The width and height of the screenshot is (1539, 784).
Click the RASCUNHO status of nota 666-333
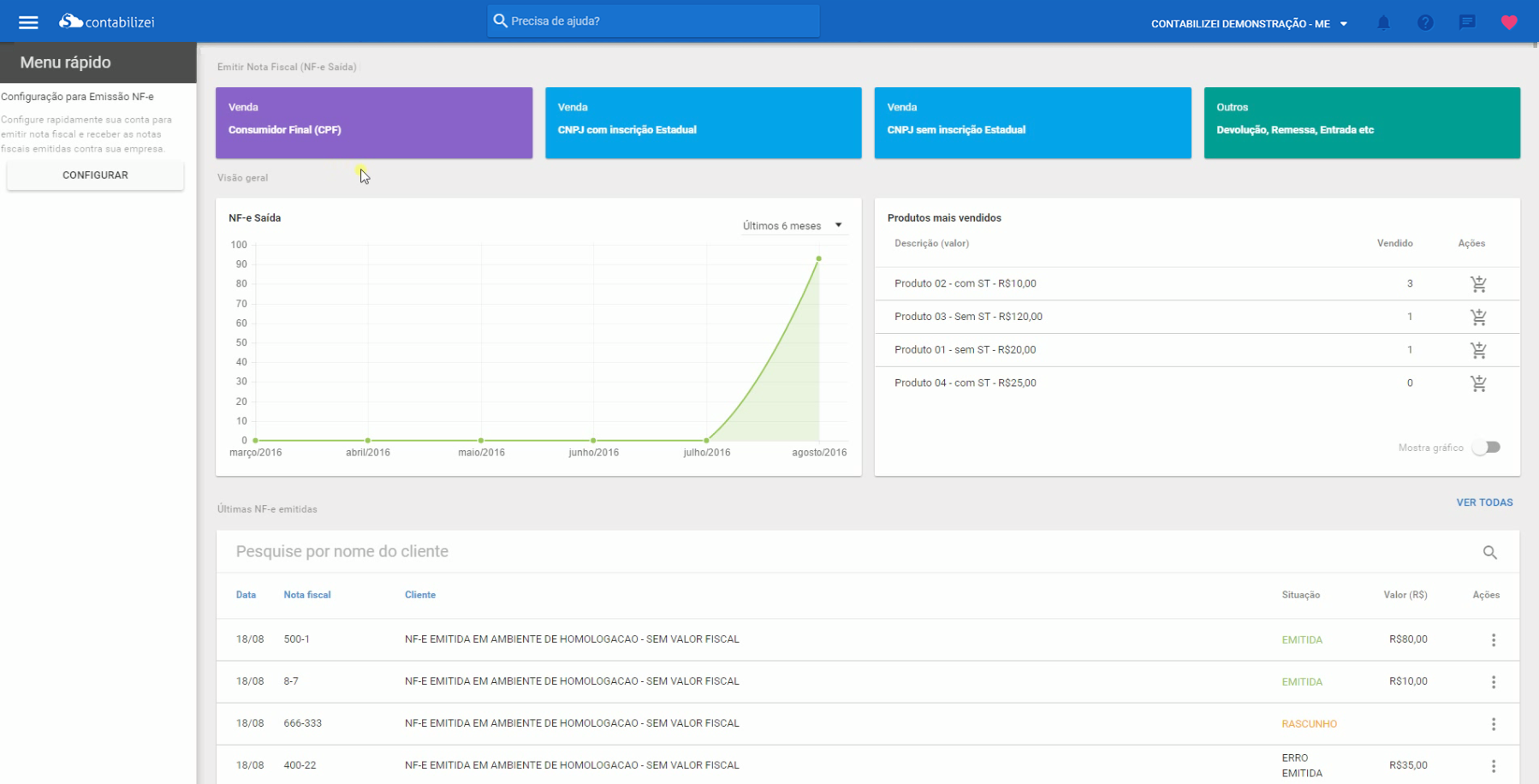pos(1309,724)
